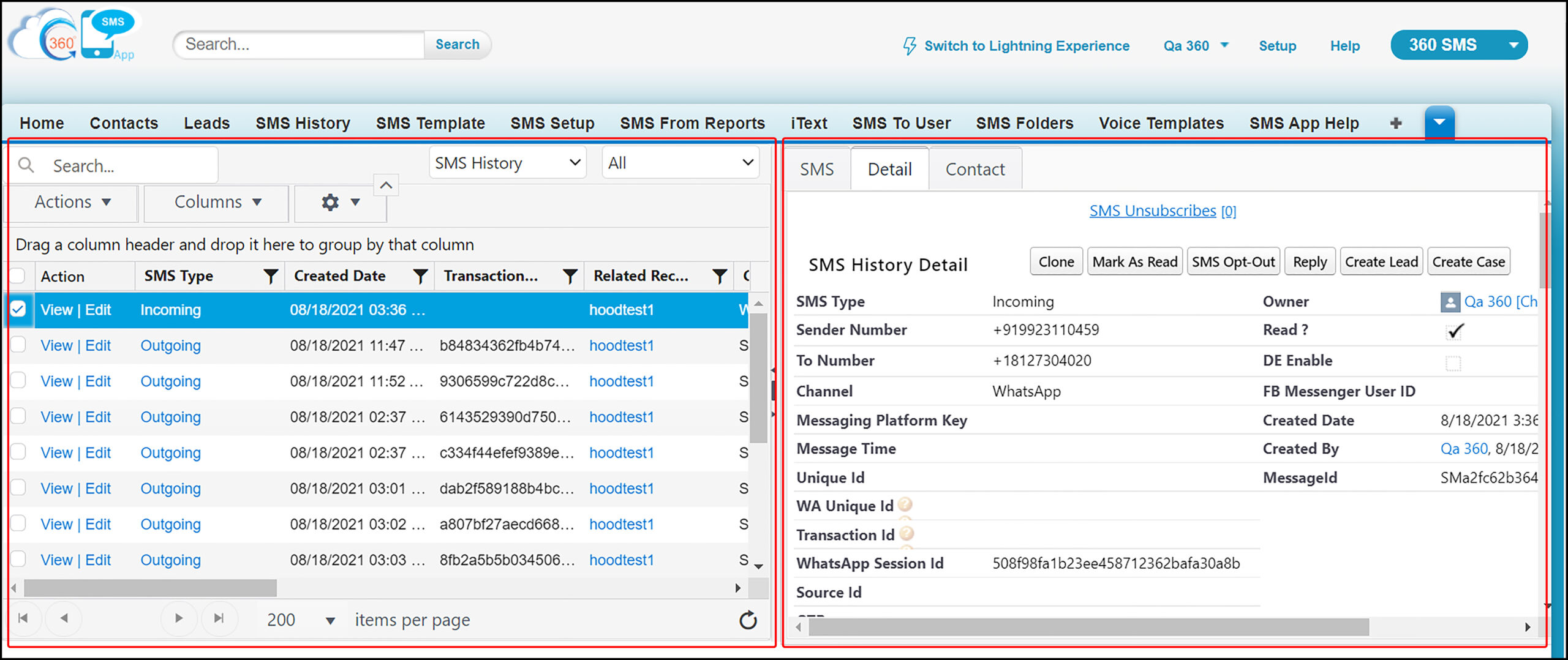Filter the Transaction column
This screenshot has width=1568, height=660.
click(570, 276)
